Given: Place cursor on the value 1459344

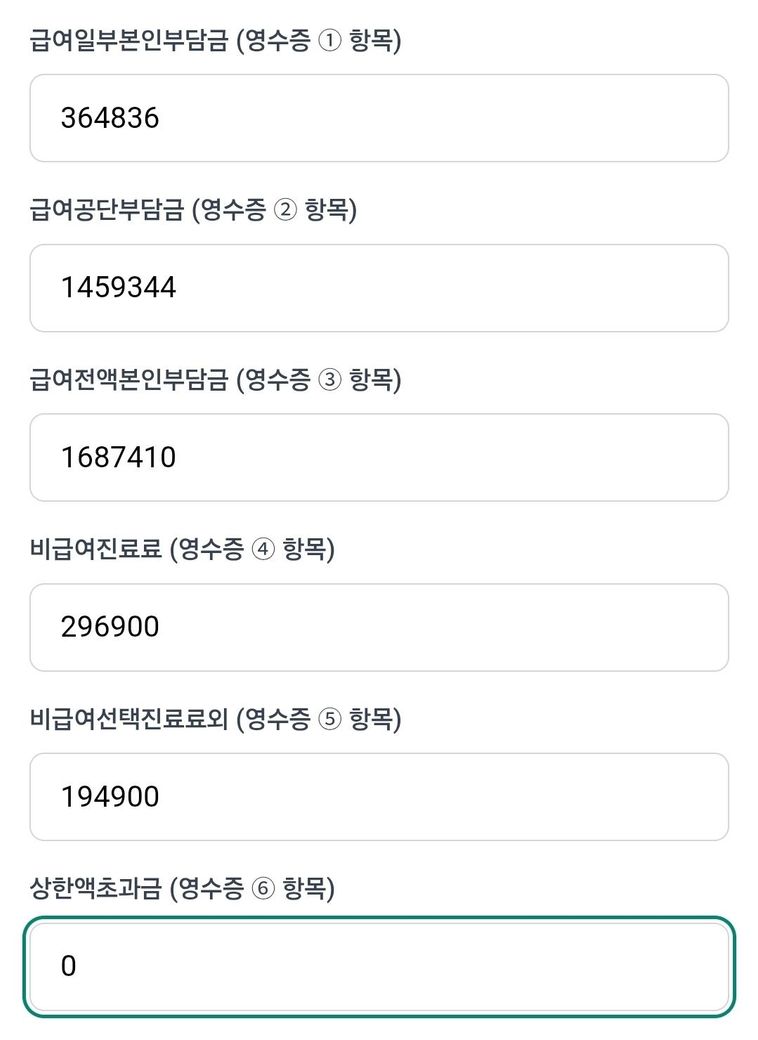Looking at the screenshot, I should (x=118, y=288).
